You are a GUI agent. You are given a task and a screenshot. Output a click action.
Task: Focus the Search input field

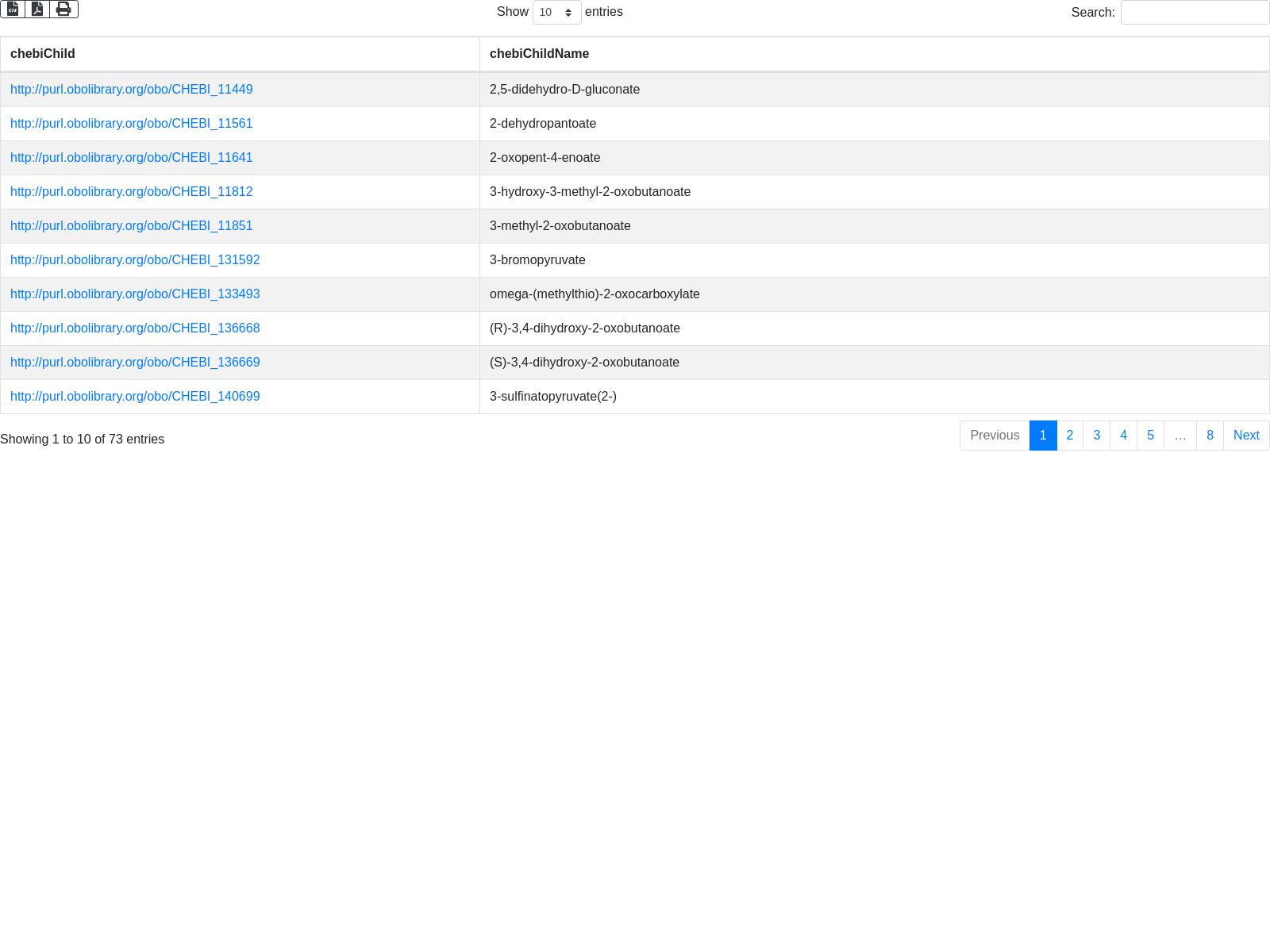click(x=1195, y=13)
